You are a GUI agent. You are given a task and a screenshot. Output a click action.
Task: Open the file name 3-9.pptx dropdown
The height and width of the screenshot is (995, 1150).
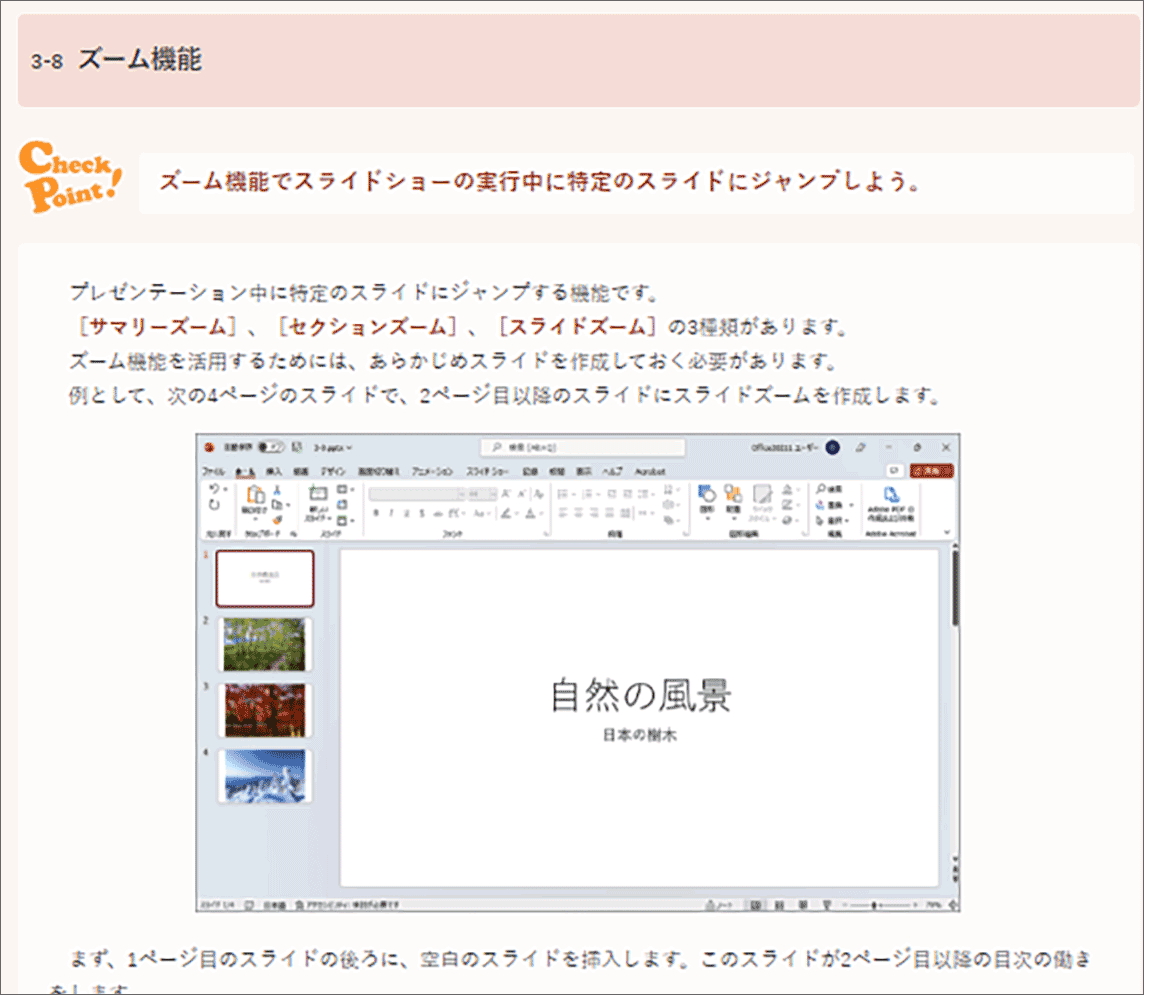point(333,447)
